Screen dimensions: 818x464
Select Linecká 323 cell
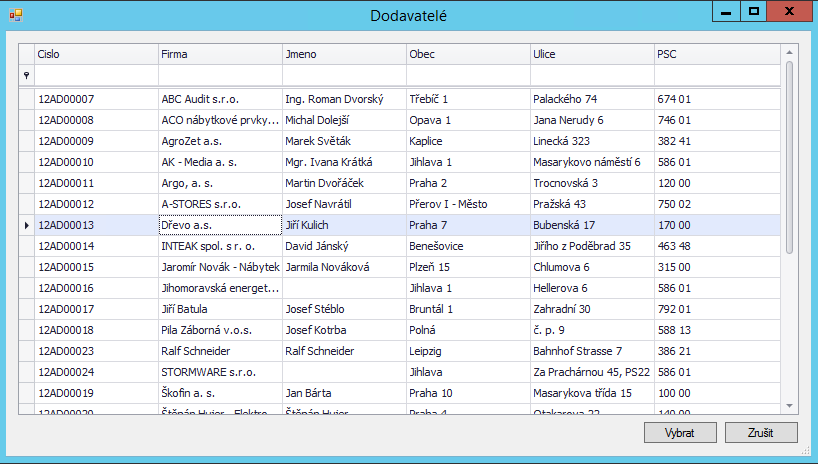point(593,141)
